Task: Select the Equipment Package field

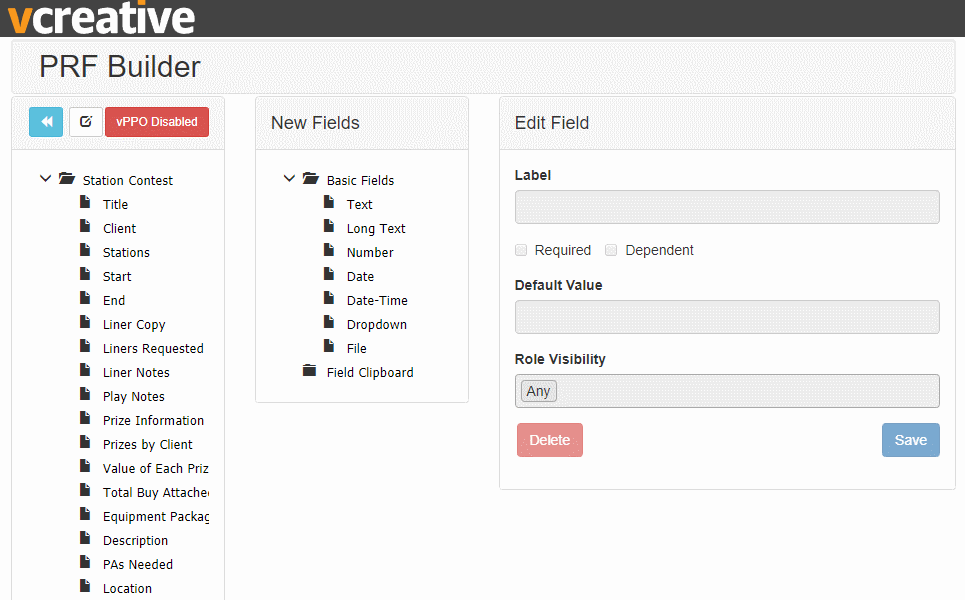Action: [156, 516]
